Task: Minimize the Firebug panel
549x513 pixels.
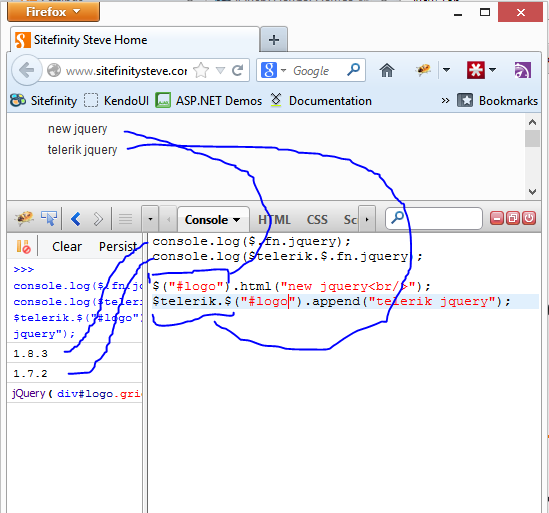Action: click(496, 218)
